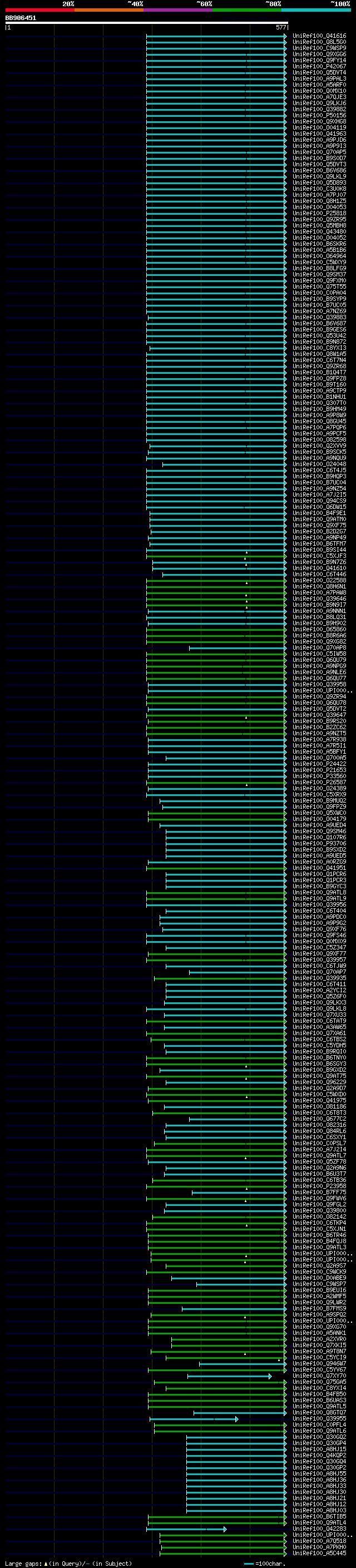The height and width of the screenshot is (1568, 356).
Task: Open hit UniRef100_Q9XHG8
Action: pos(319,122)
